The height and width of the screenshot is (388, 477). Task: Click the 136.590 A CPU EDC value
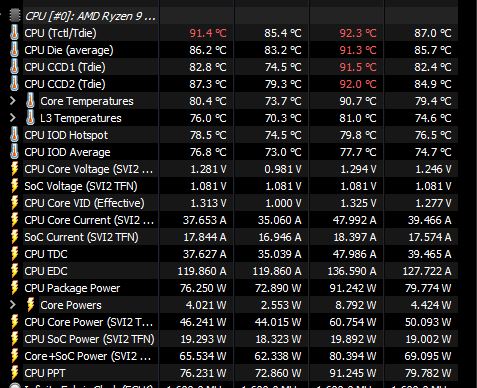pyautogui.click(x=352, y=271)
